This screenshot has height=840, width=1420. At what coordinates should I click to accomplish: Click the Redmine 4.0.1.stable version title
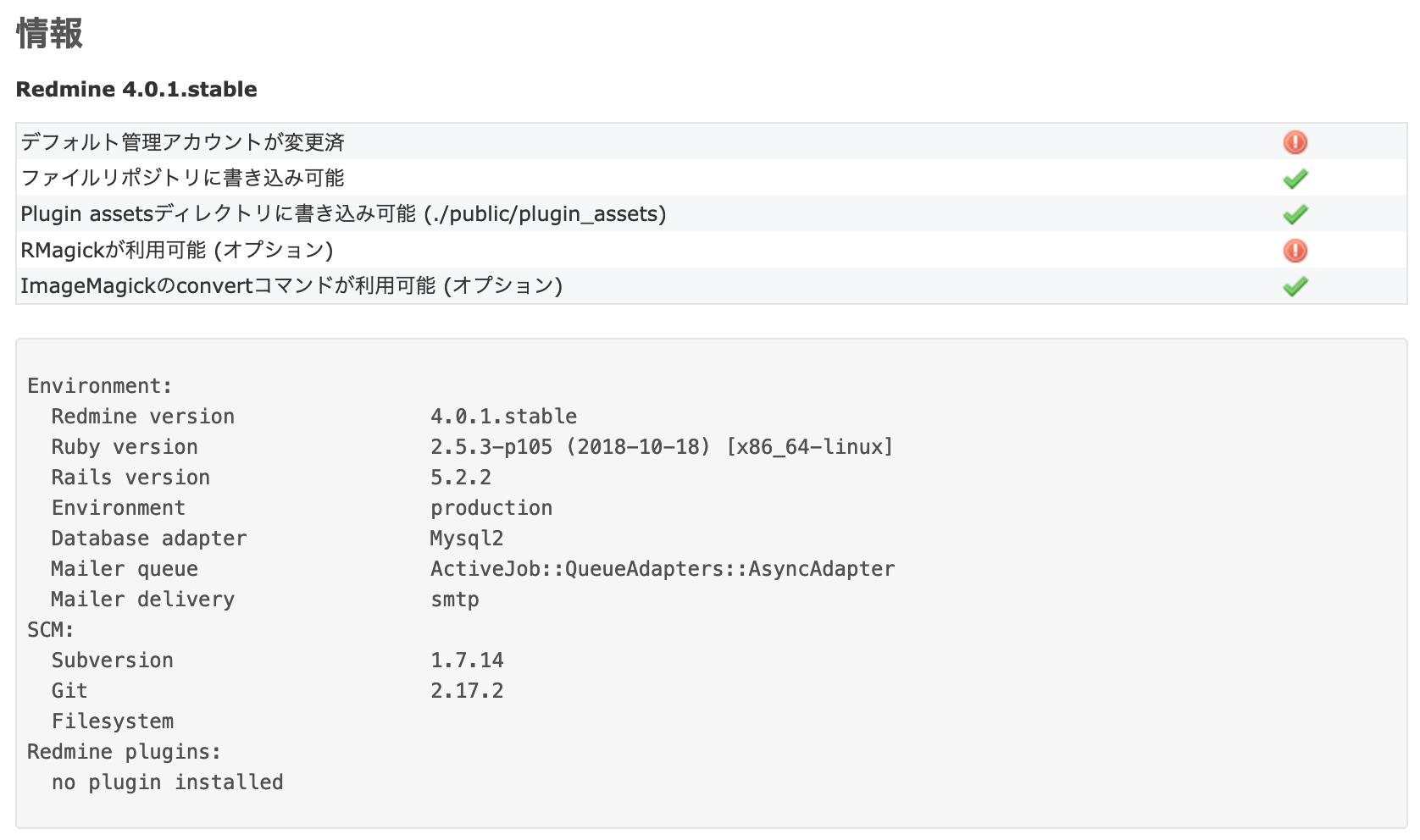click(136, 89)
